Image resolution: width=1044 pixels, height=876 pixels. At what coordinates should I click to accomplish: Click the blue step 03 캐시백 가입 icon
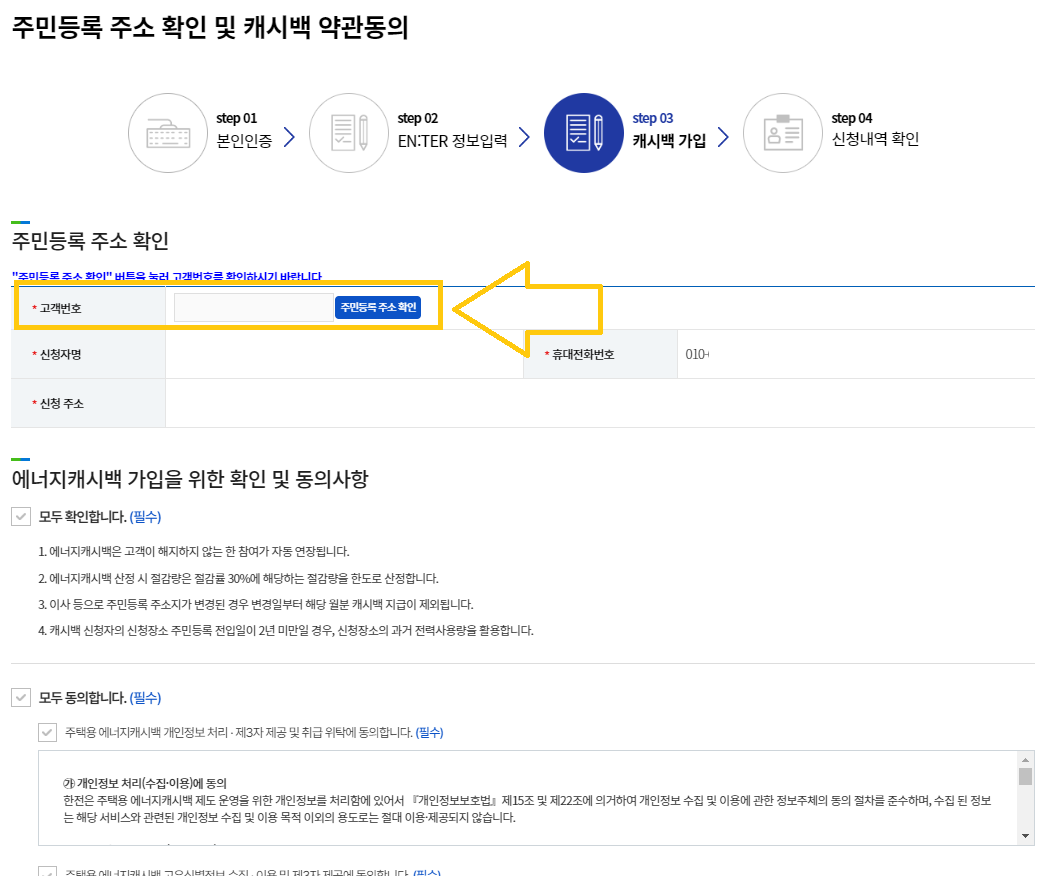(584, 132)
